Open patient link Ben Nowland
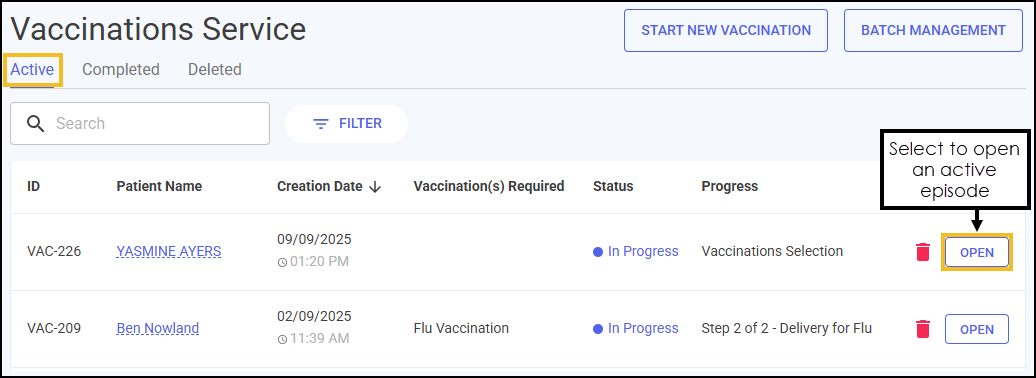This screenshot has height=378, width=1036. click(158, 328)
